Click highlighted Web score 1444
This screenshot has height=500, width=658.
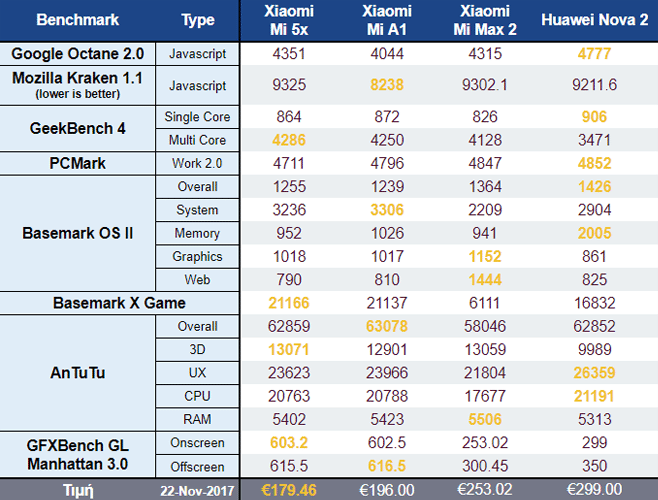485,280
